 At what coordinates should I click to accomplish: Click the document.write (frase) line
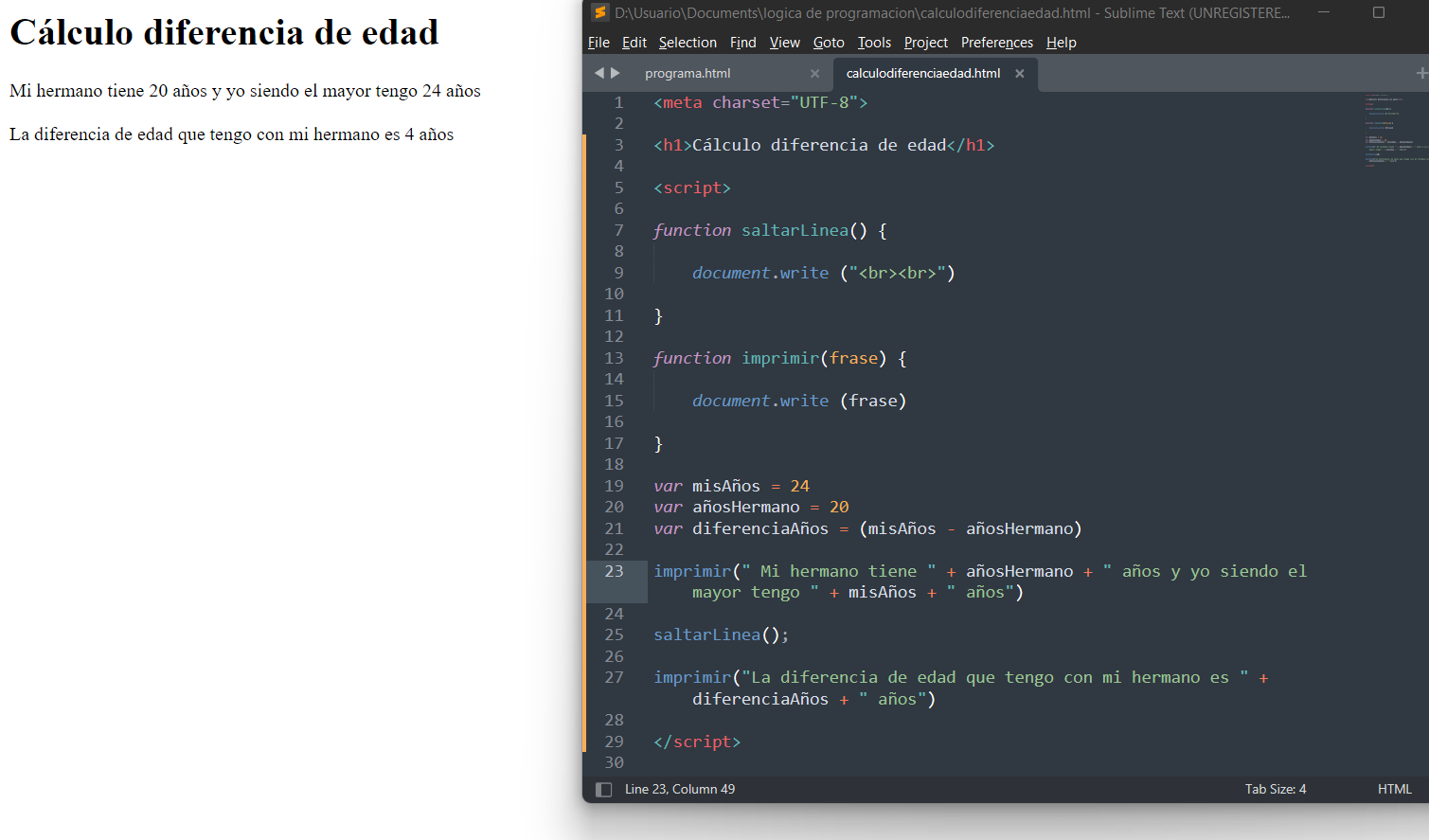[799, 401]
